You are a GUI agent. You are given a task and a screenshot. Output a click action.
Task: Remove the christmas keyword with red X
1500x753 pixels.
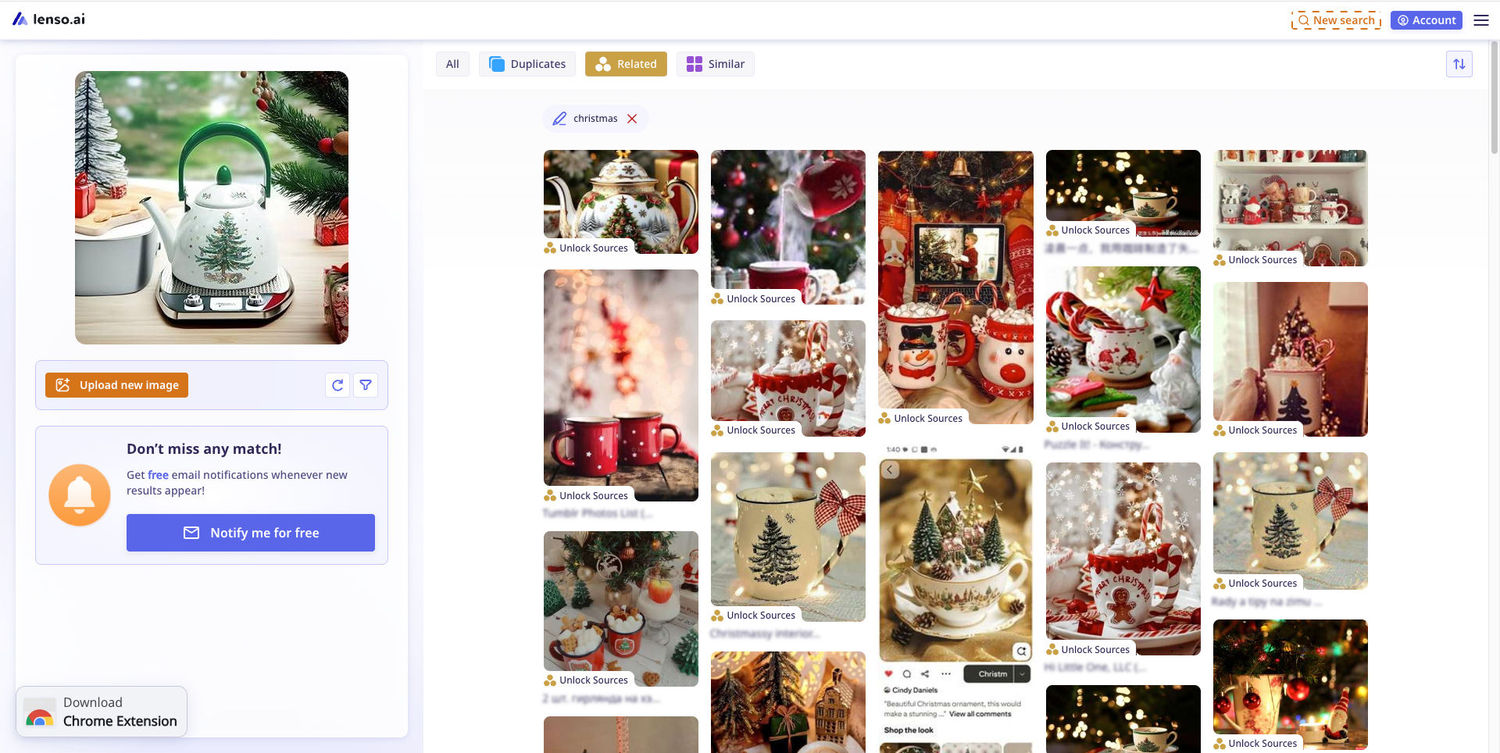(x=632, y=119)
